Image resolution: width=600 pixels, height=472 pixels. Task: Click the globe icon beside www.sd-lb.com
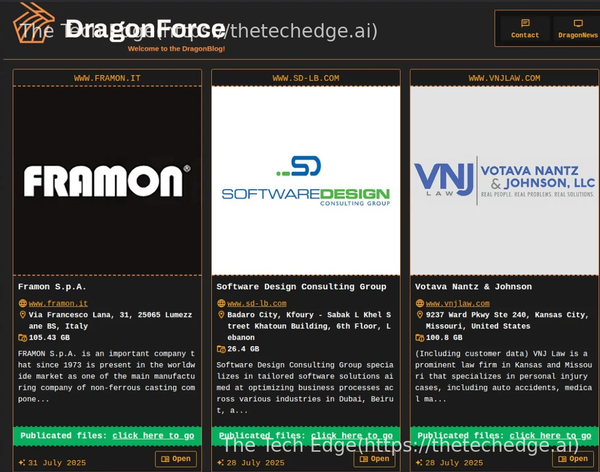pyautogui.click(x=221, y=303)
